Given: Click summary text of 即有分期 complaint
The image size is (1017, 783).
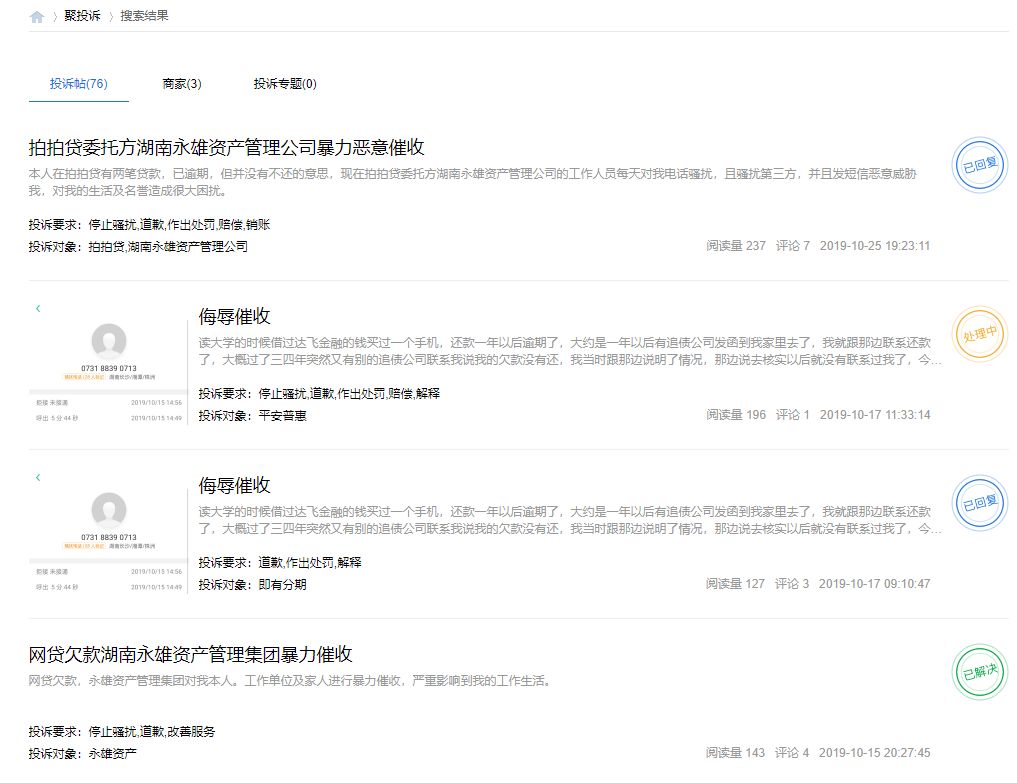Looking at the screenshot, I should [x=570, y=520].
